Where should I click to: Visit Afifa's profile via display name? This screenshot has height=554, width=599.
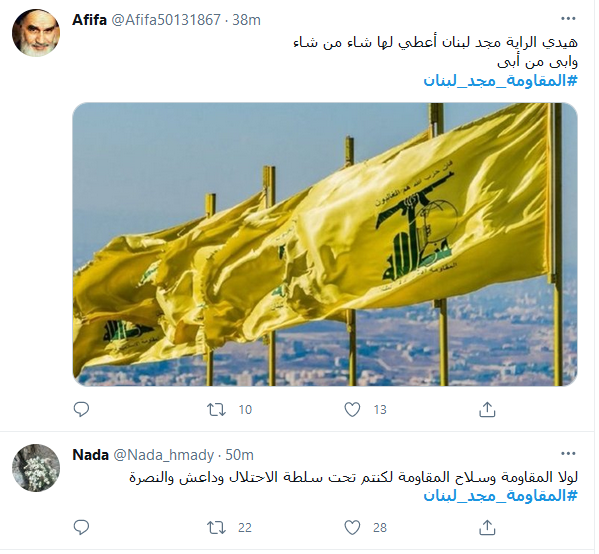pos(89,19)
